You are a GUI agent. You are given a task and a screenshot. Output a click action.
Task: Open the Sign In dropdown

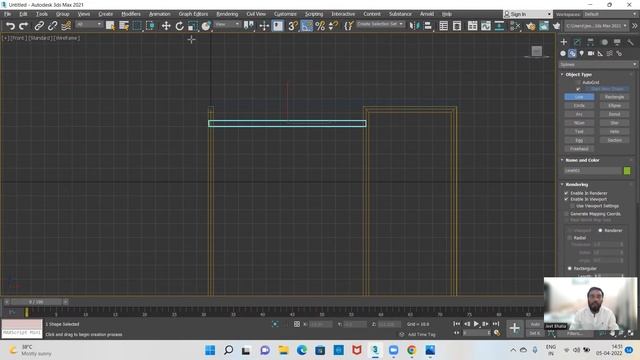coord(527,14)
